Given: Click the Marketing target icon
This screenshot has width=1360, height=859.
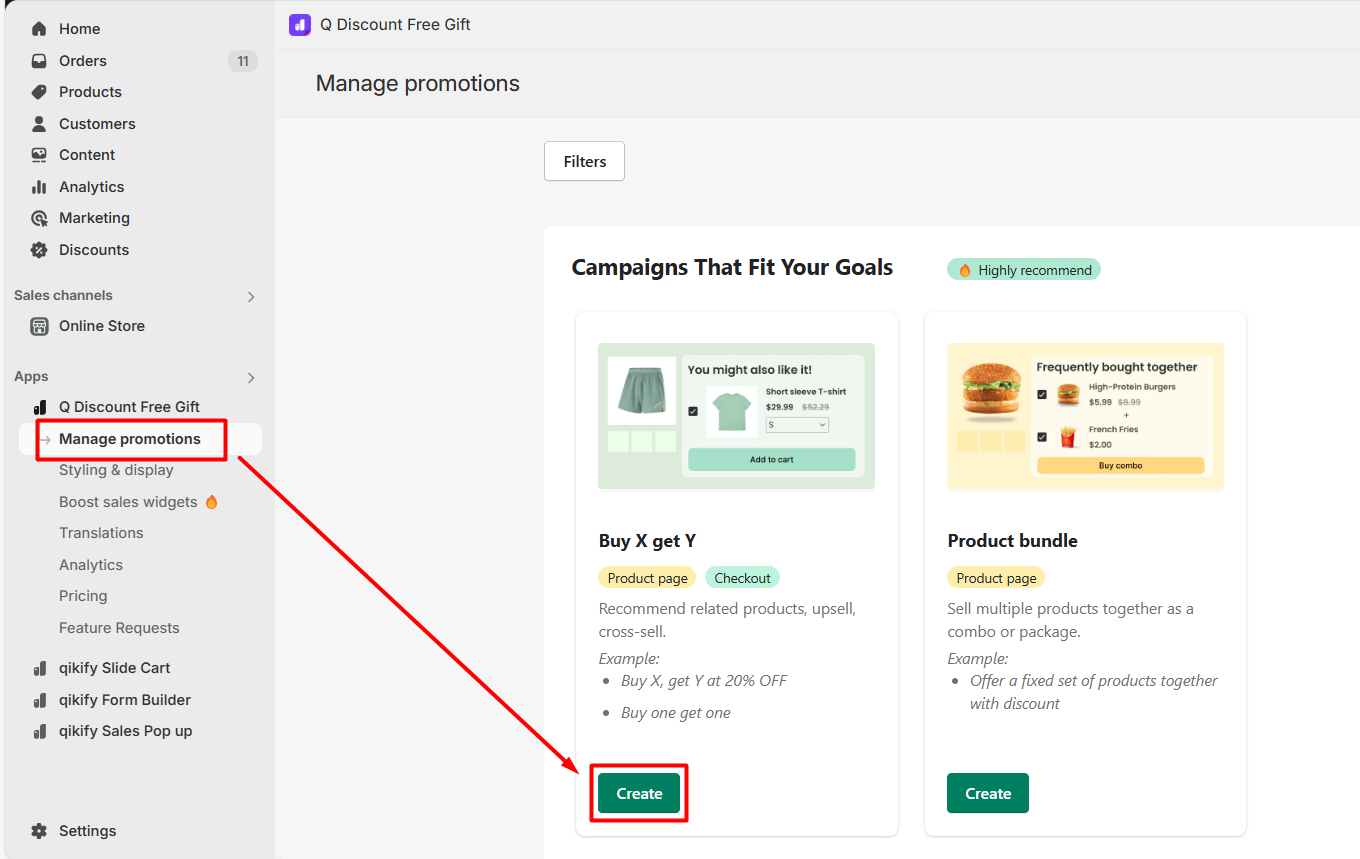Looking at the screenshot, I should (39, 218).
